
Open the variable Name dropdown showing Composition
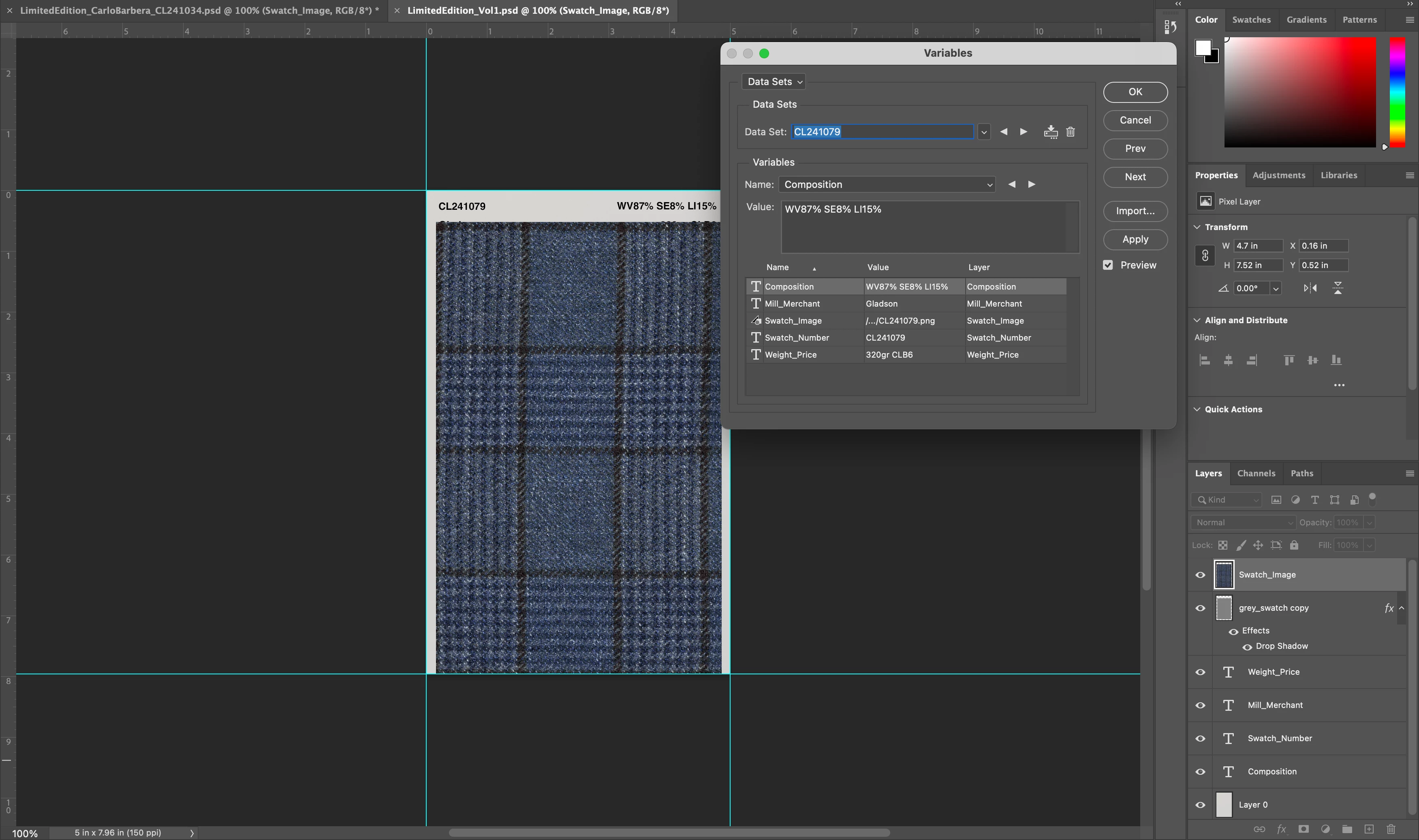[x=887, y=185]
